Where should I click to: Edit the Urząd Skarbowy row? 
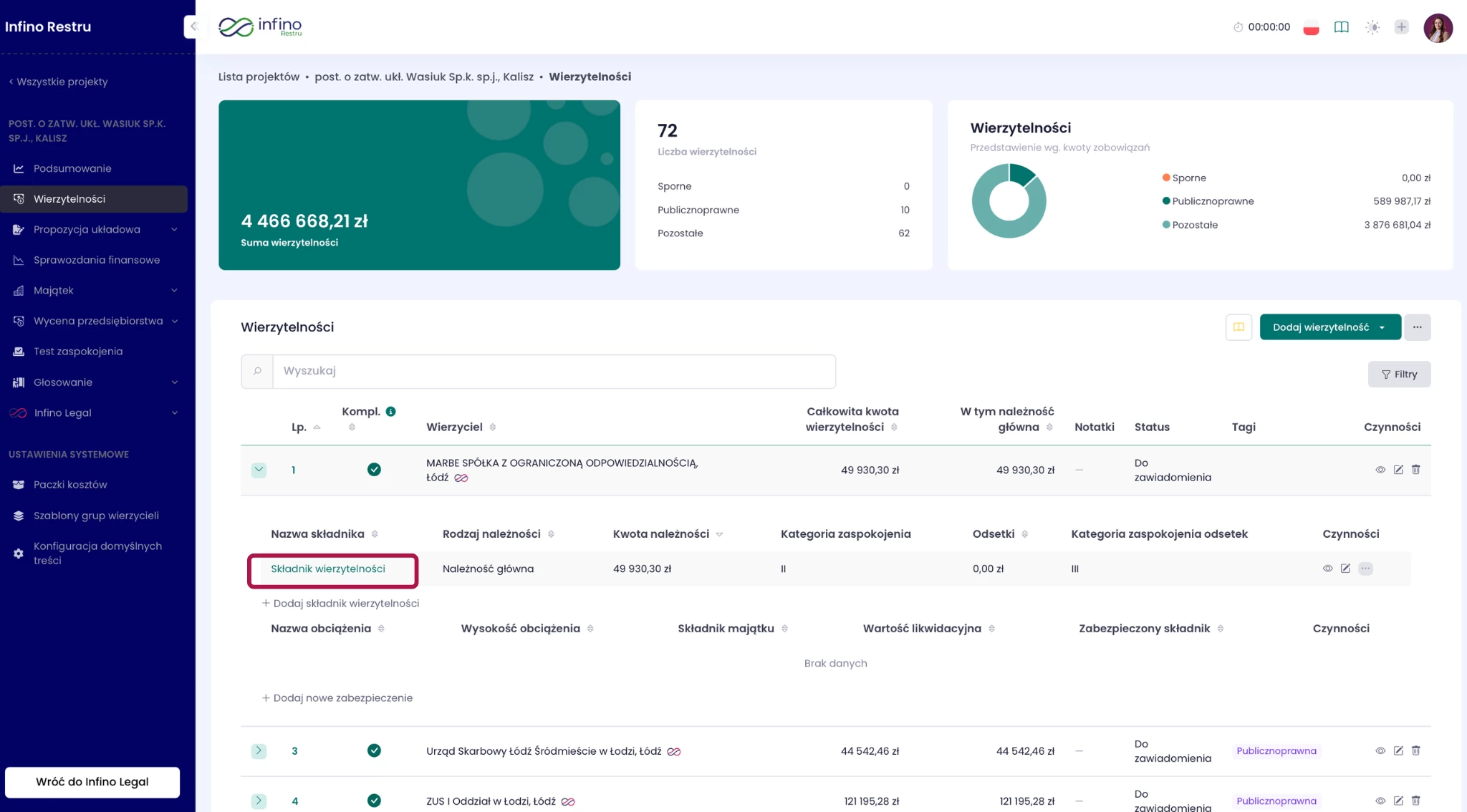point(1398,751)
